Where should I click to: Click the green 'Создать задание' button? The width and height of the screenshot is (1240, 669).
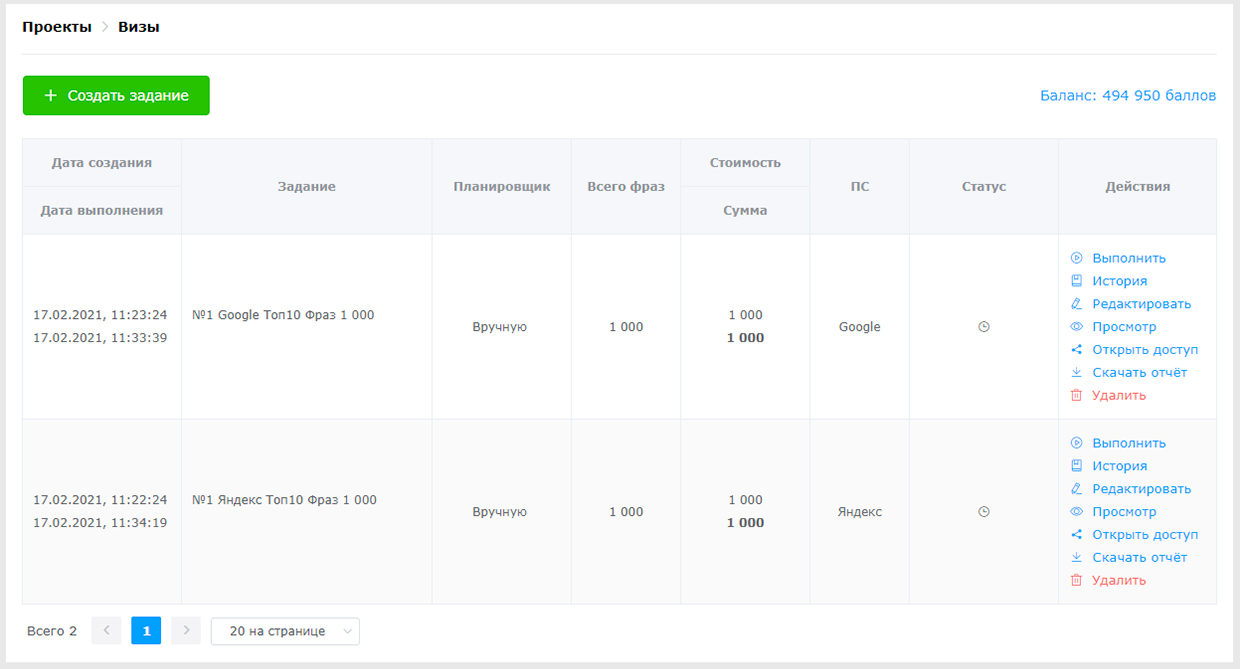116,95
